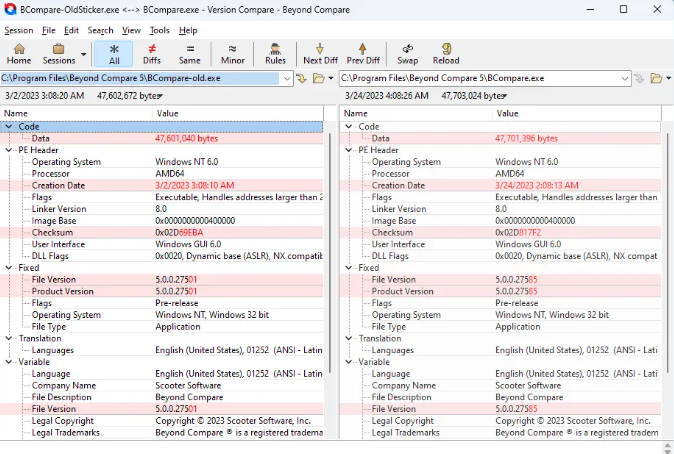
Task: Open the Sessions toolbar button
Action: pos(59,54)
